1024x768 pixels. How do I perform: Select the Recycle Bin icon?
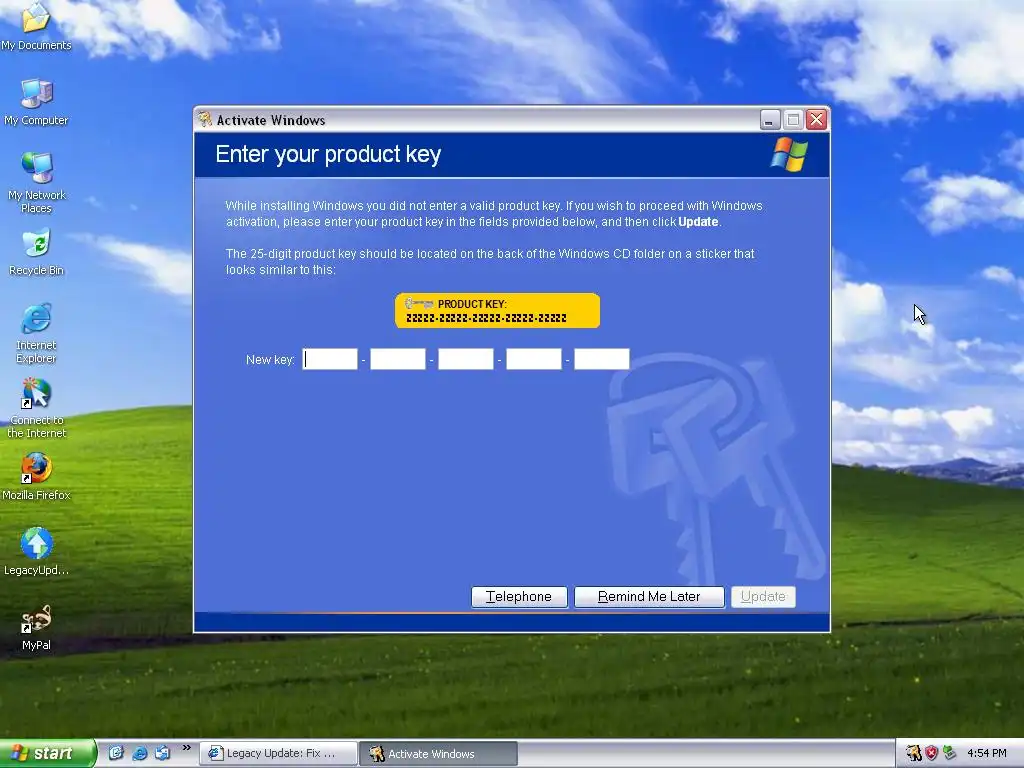(x=36, y=251)
